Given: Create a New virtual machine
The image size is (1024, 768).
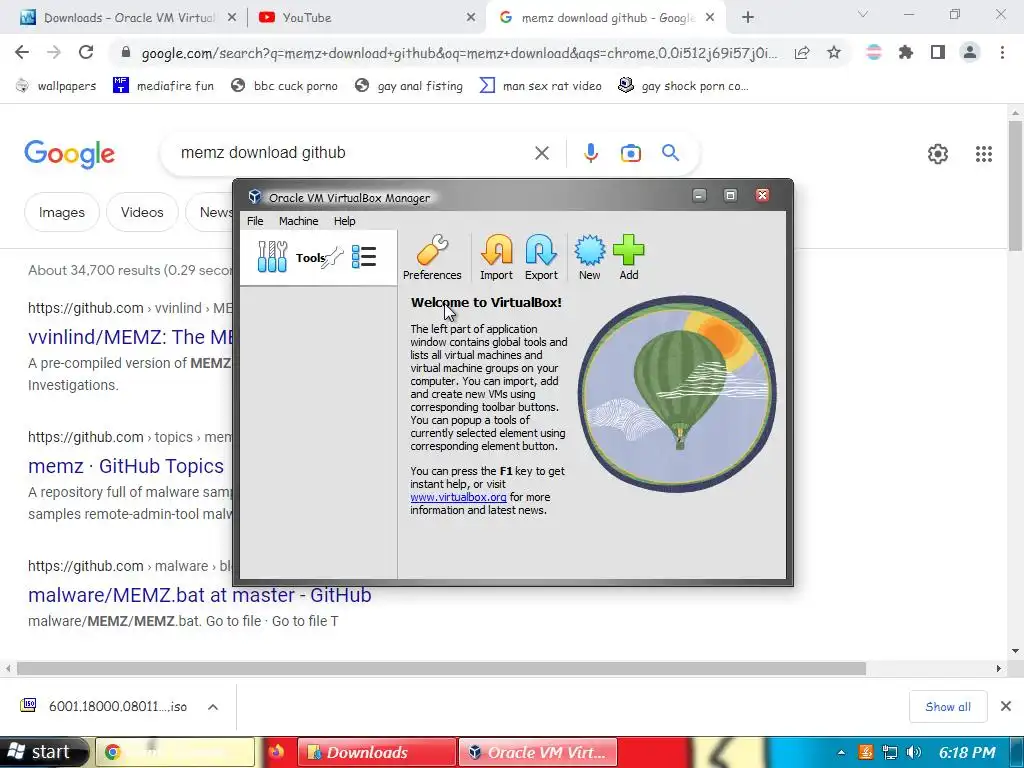Looking at the screenshot, I should click(x=589, y=258).
